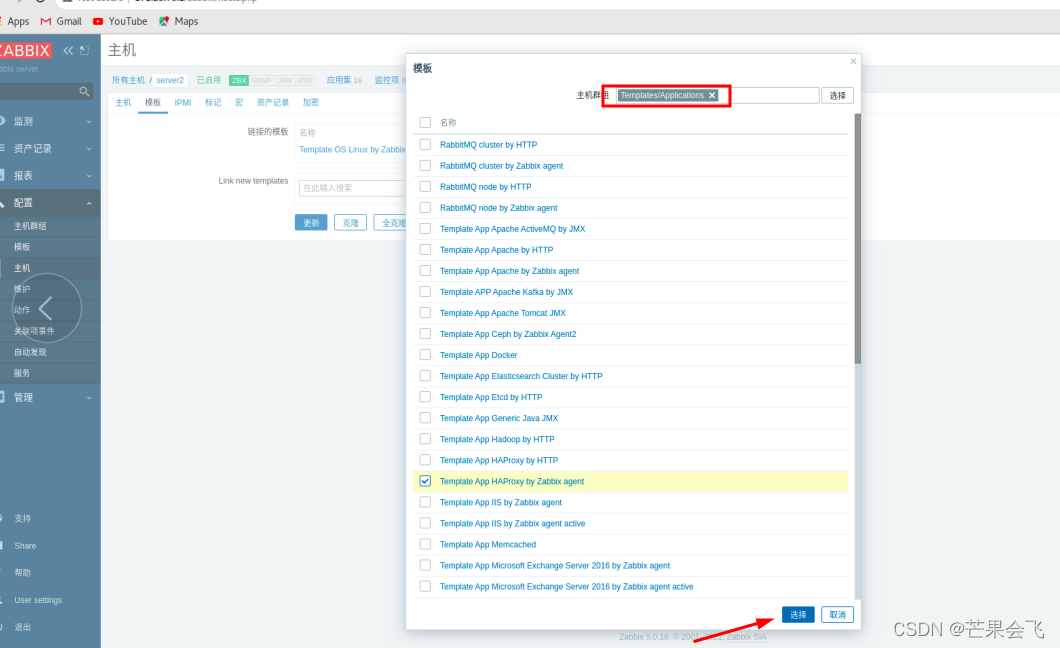Open 模板 in the sidebar
This screenshot has width=1060, height=648.
(22, 247)
